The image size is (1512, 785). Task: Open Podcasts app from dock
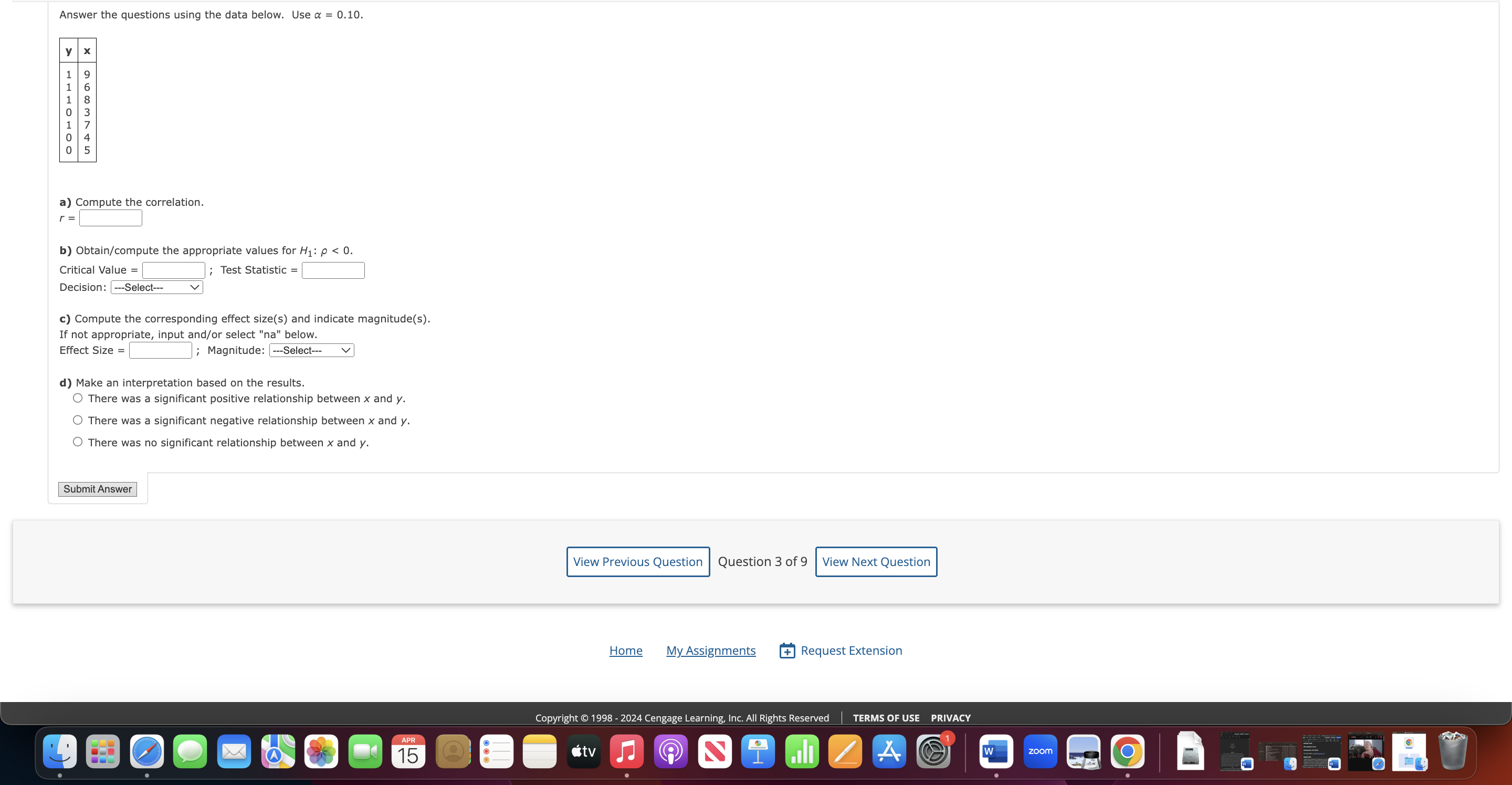coord(670,751)
